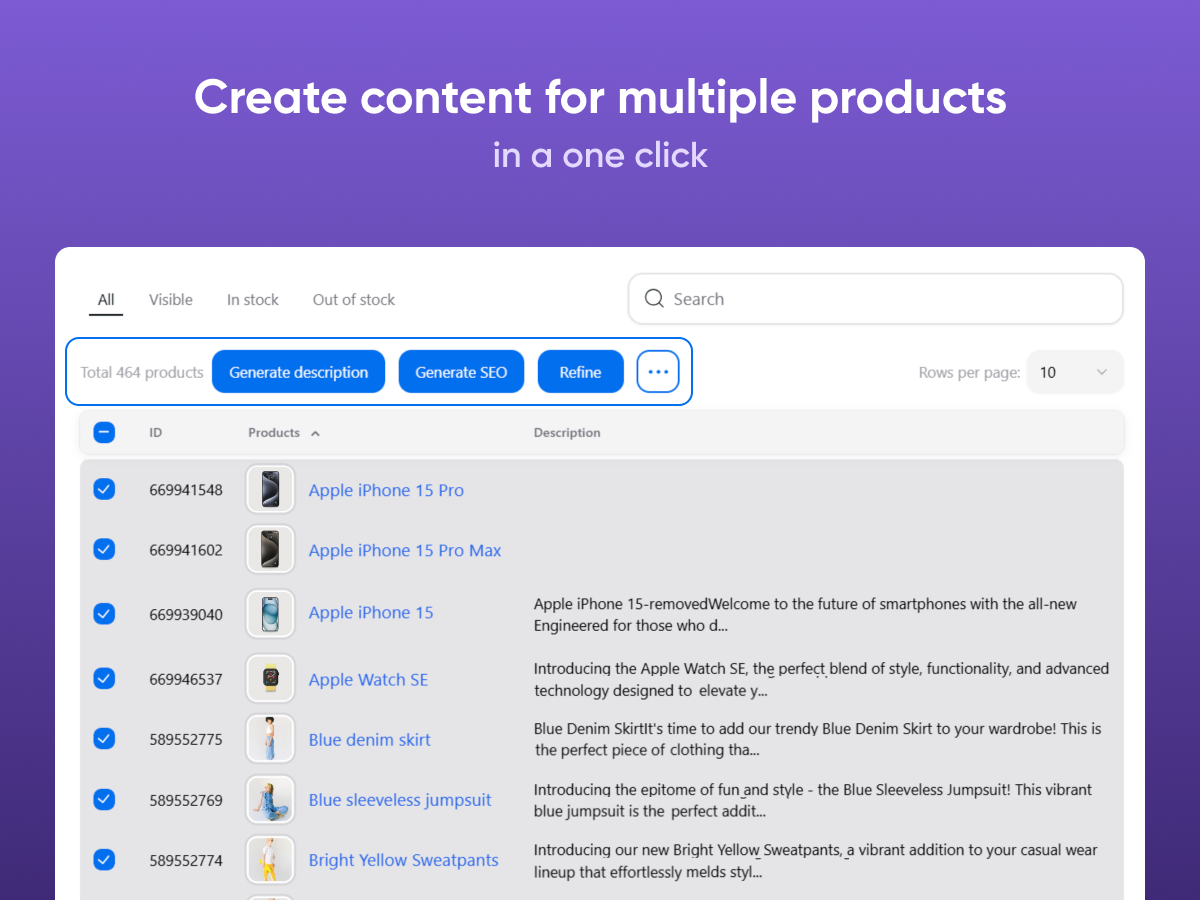Open the Rows per page dropdown

pos(1075,372)
